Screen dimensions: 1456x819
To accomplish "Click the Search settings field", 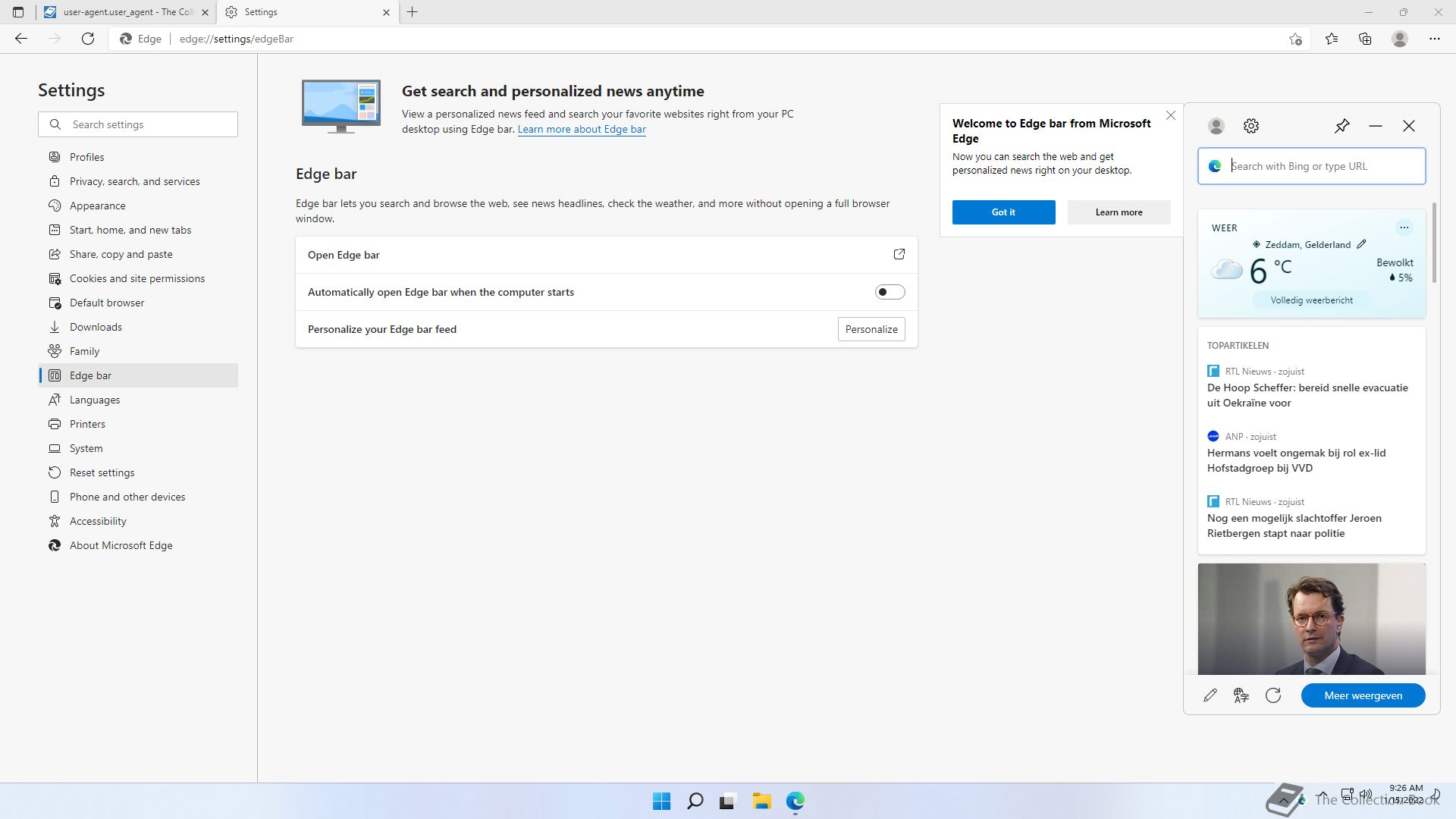I will (x=138, y=124).
